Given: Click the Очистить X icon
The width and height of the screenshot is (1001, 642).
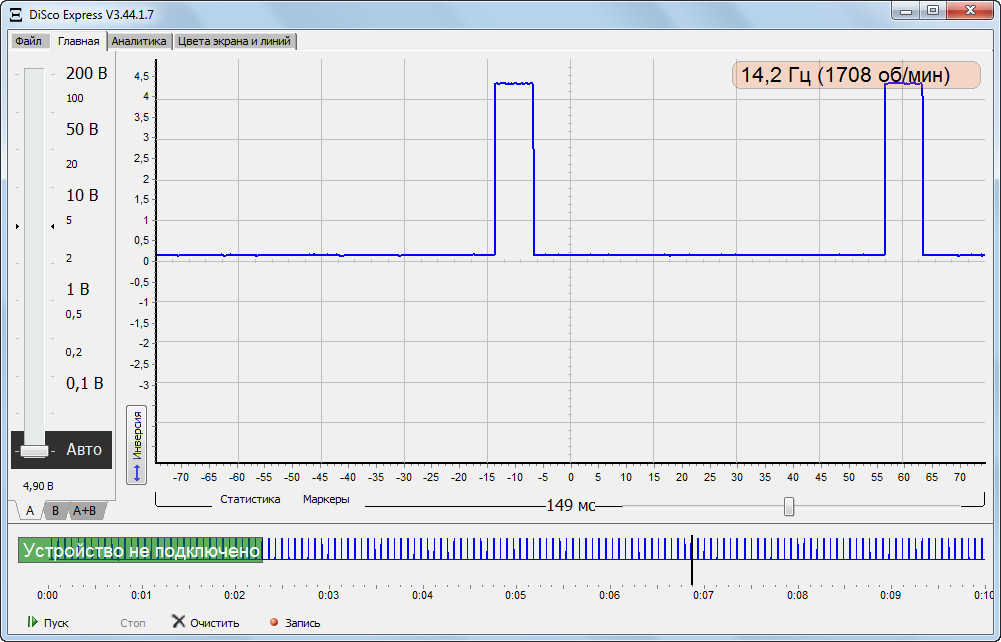Looking at the screenshot, I should (x=179, y=622).
